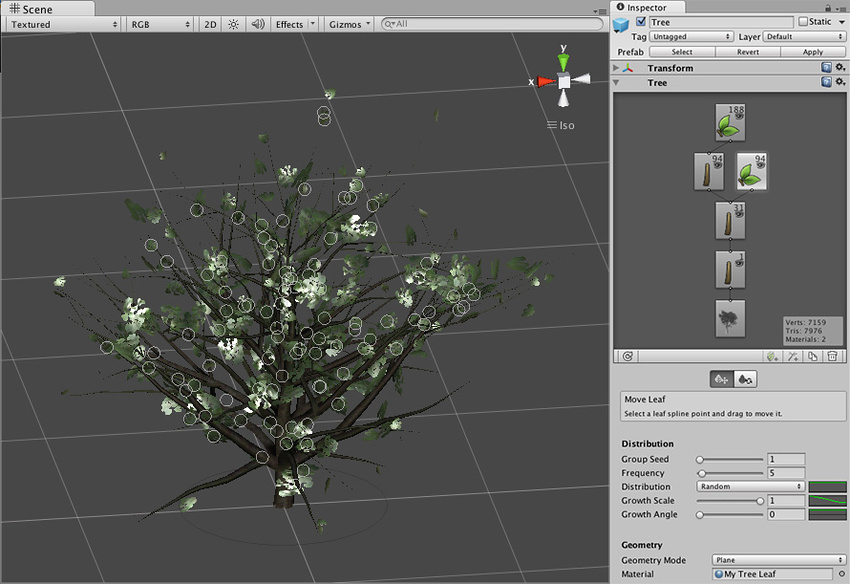Select the Move Leaf tool

coord(722,378)
